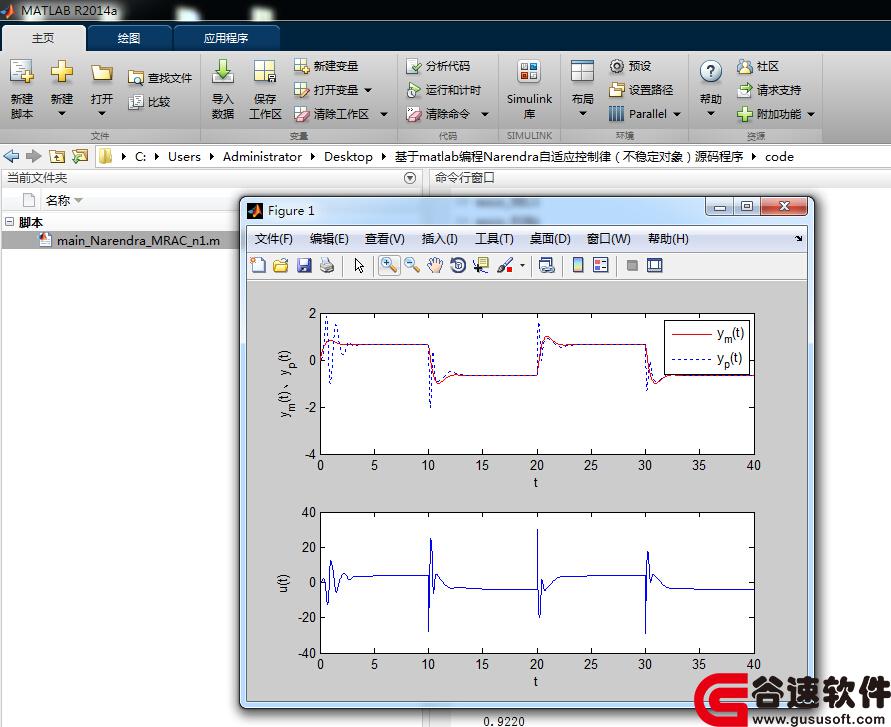This screenshot has width=891, height=727.
Task: Toggle the Zoom In tool
Action: pos(389,265)
